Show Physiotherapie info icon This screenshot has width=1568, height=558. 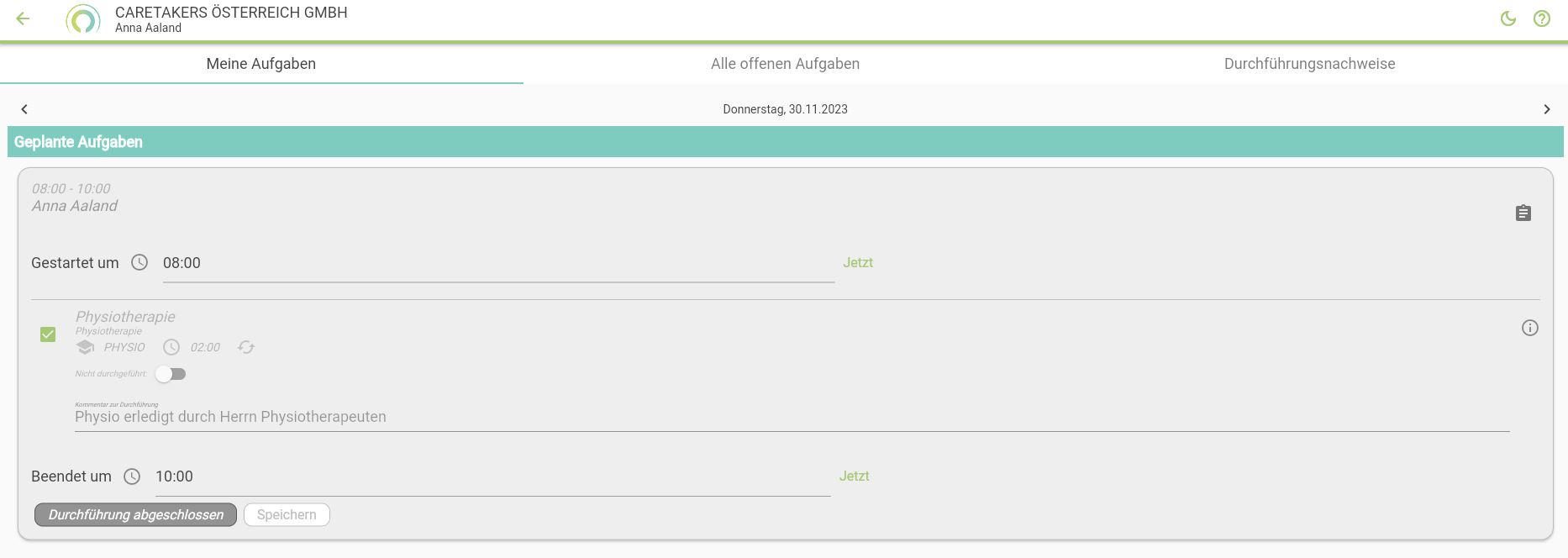pos(1530,328)
